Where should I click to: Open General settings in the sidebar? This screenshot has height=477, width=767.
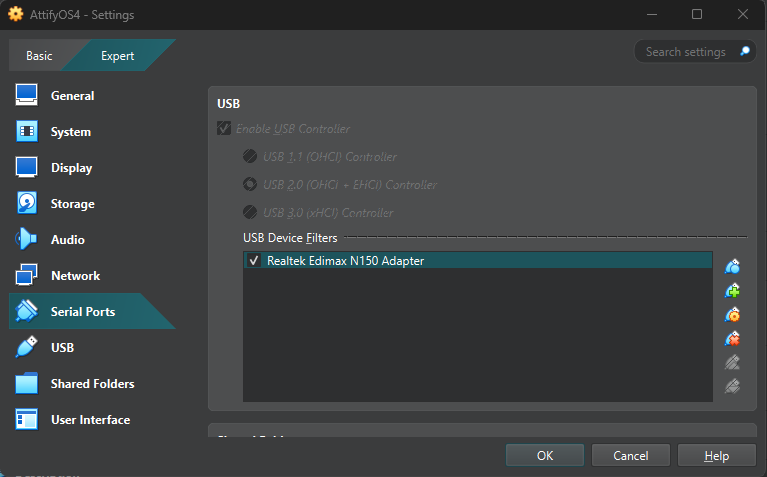[x=72, y=96]
